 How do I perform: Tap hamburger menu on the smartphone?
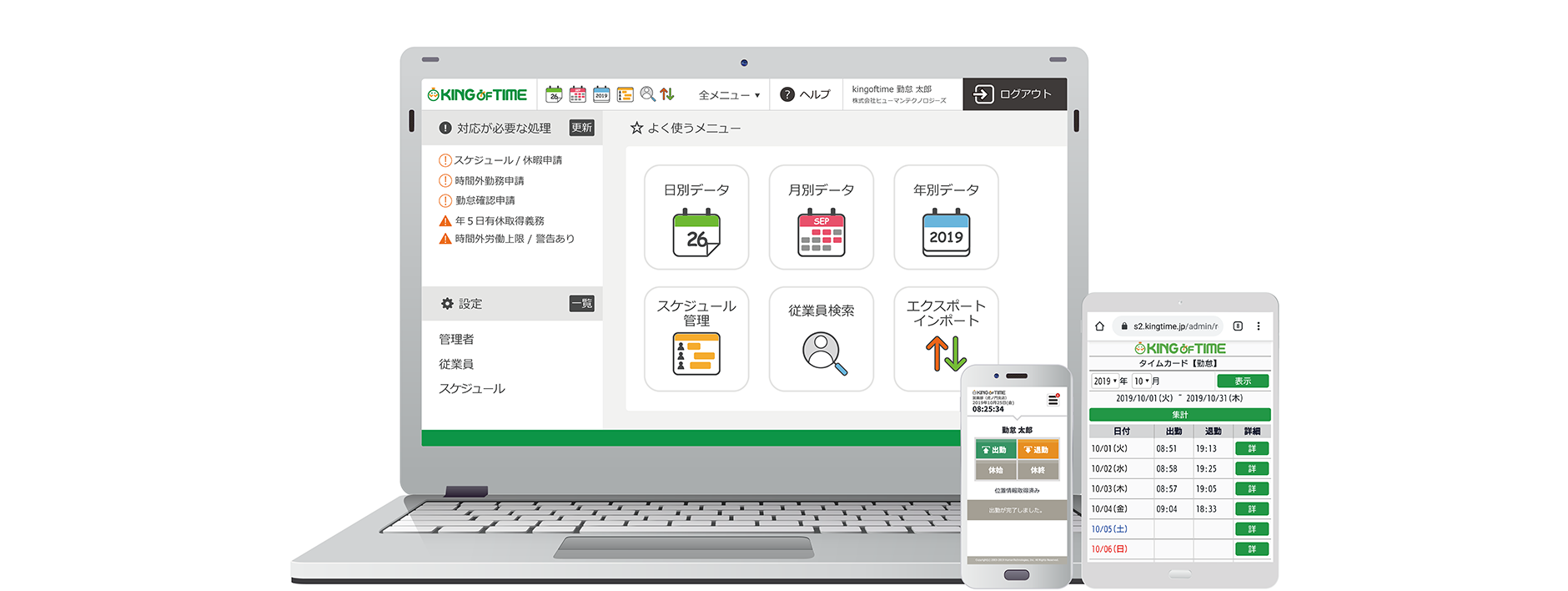tap(1053, 401)
